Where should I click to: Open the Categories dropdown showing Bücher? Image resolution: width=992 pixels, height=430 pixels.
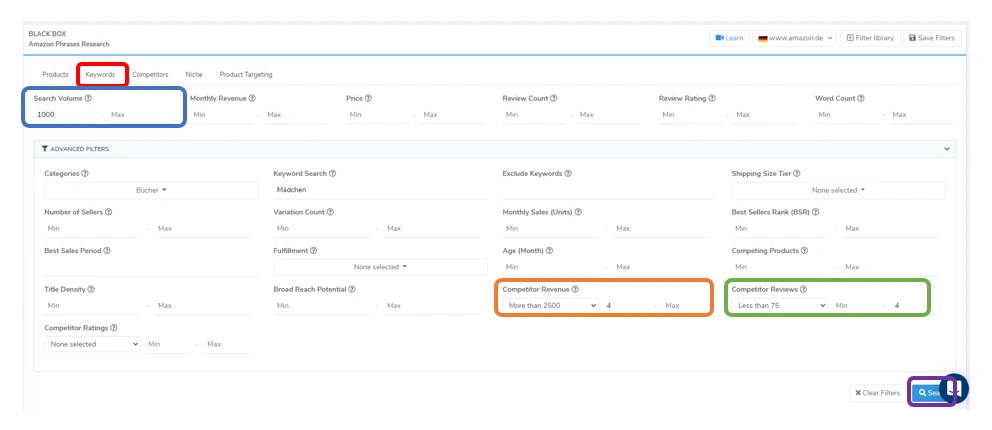[x=151, y=190]
